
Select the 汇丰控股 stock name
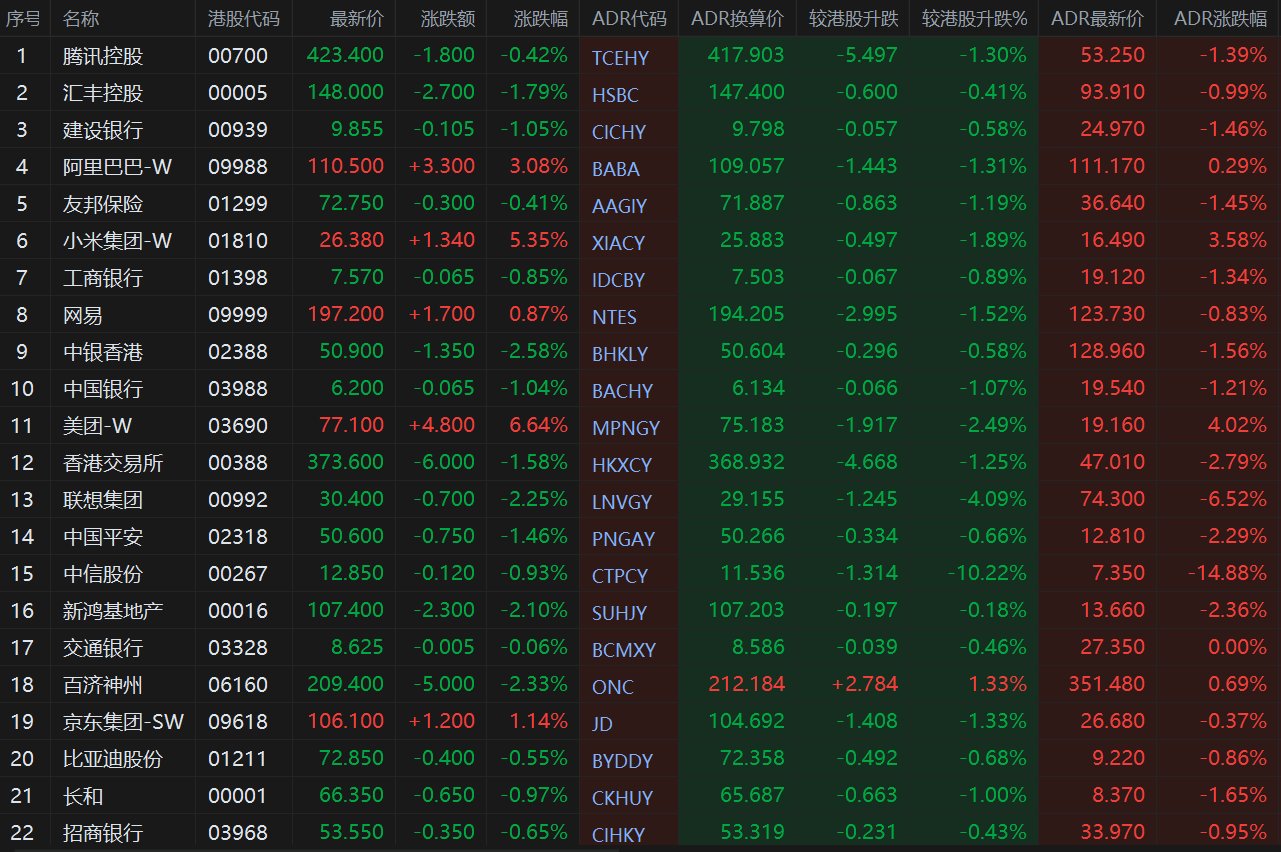[103, 93]
